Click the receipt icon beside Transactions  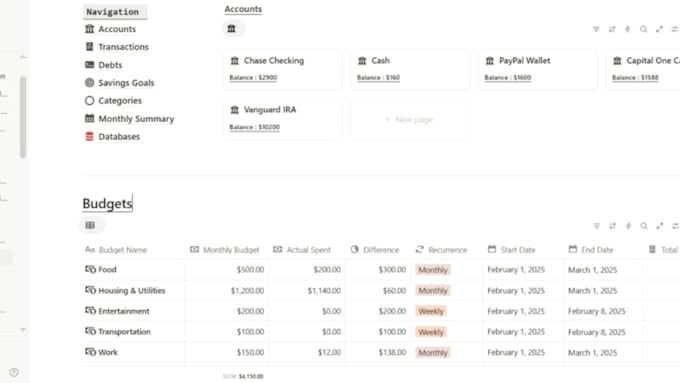point(89,47)
